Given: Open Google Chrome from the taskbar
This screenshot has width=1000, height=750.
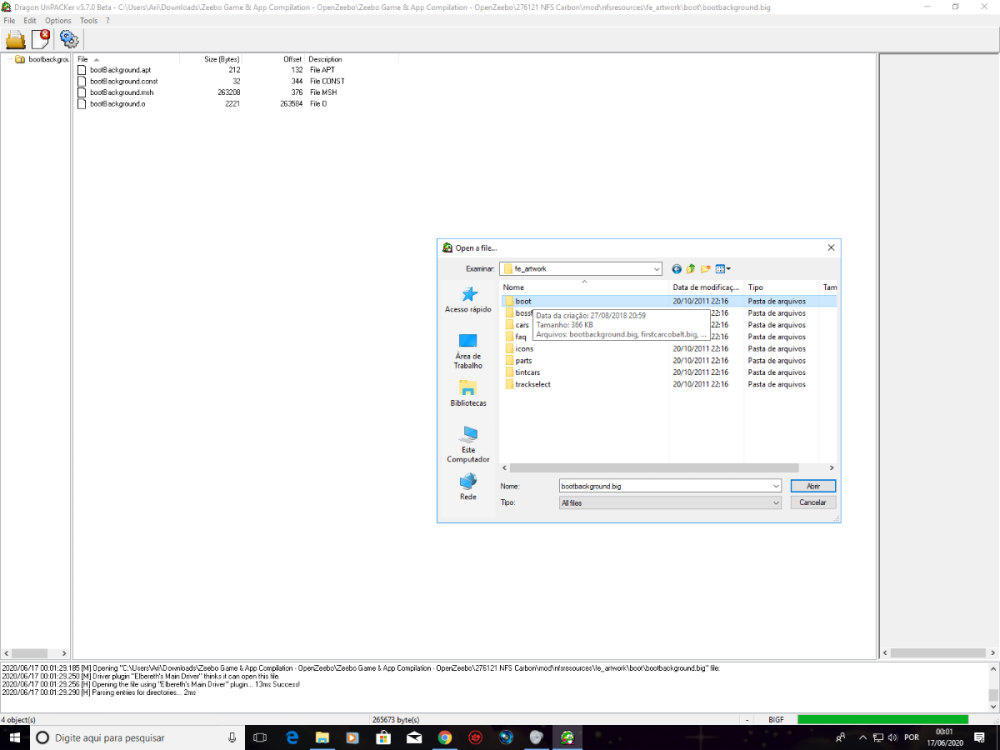Looking at the screenshot, I should tap(445, 738).
